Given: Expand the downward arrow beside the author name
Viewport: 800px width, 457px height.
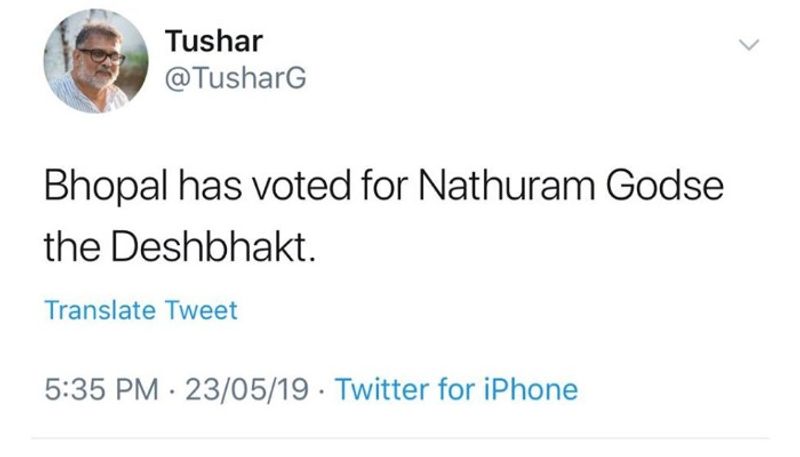Looking at the screenshot, I should tap(749, 46).
